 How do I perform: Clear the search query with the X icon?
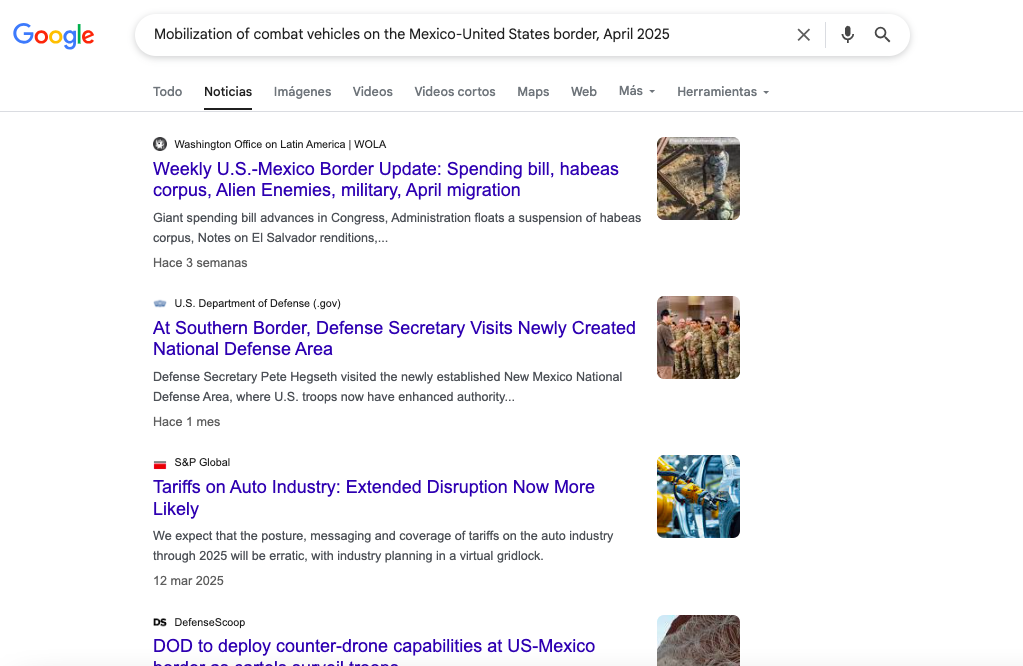(804, 35)
